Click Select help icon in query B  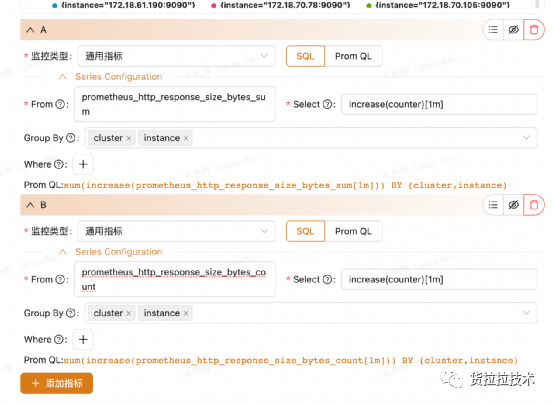click(x=327, y=279)
